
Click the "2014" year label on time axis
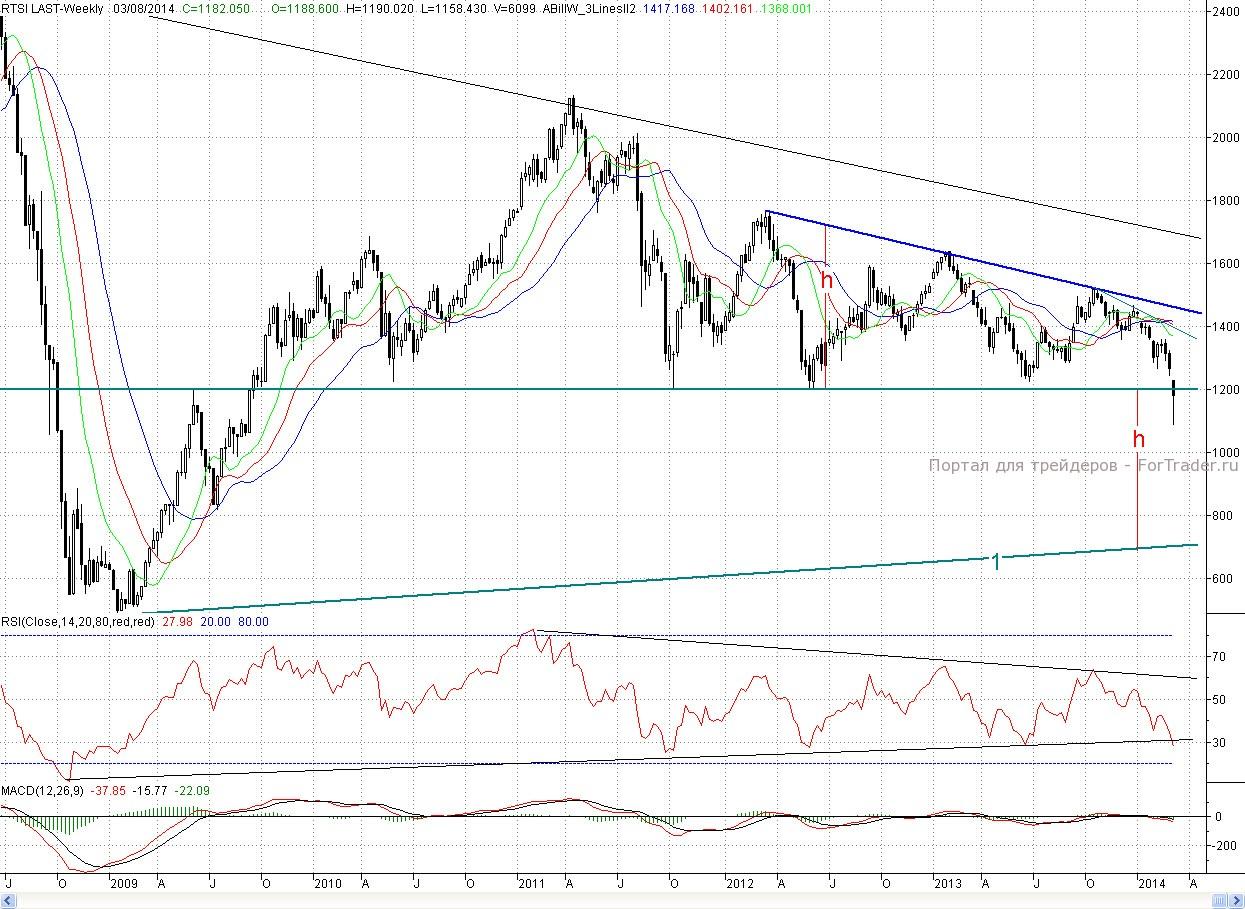1153,884
